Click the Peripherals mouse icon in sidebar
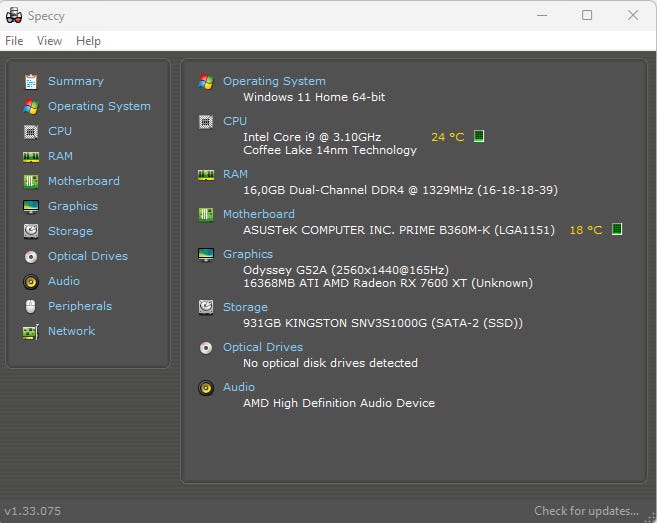The image size is (657, 523). [x=30, y=306]
